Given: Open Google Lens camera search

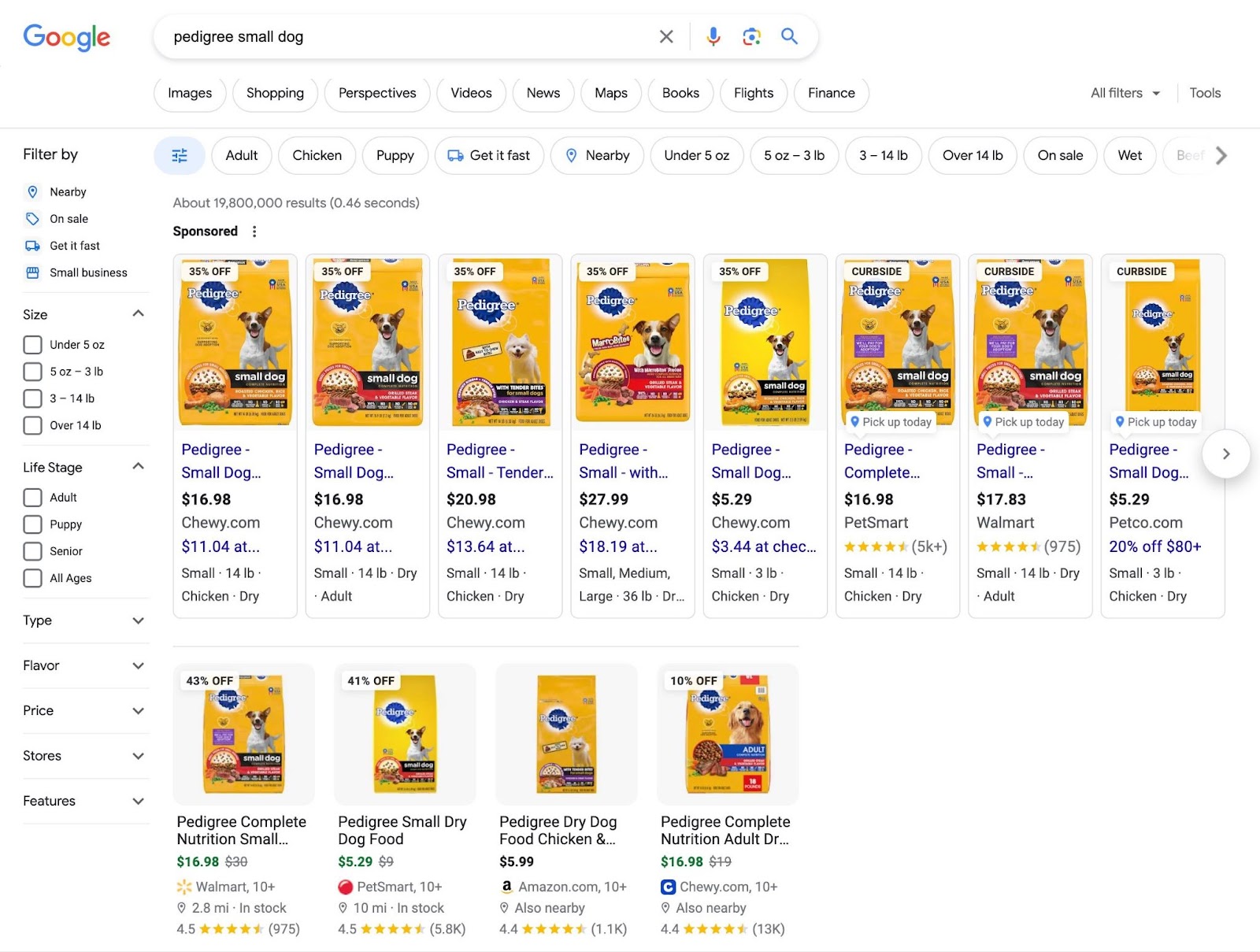Looking at the screenshot, I should click(x=751, y=36).
